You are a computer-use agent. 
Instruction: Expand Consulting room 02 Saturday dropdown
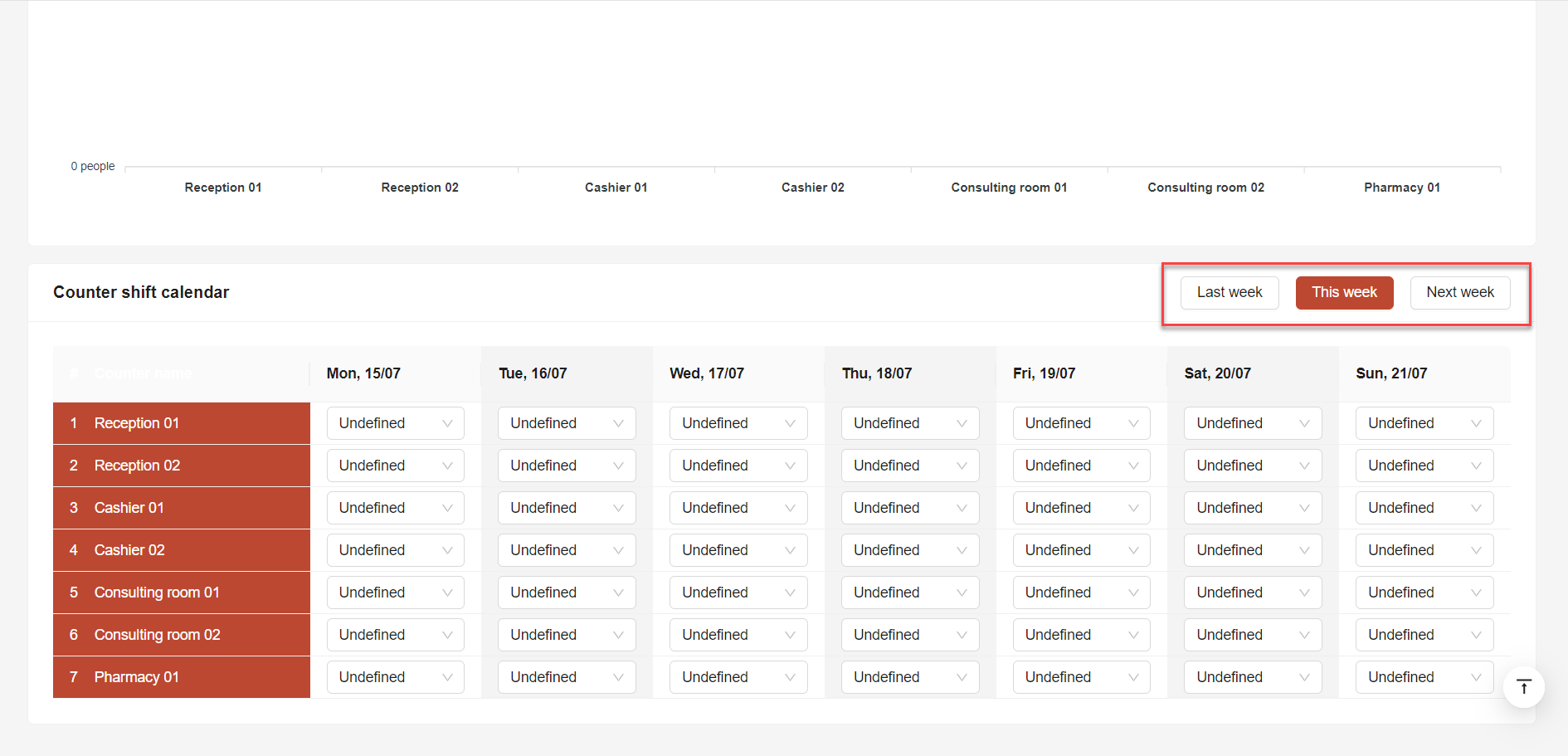[1253, 635]
